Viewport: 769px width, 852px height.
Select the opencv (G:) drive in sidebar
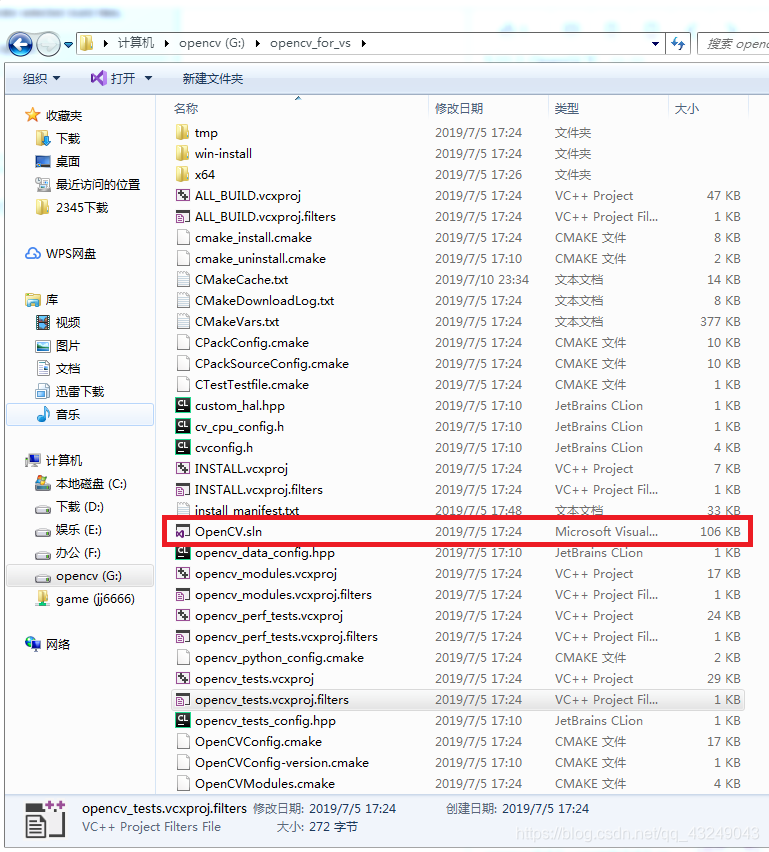point(80,576)
